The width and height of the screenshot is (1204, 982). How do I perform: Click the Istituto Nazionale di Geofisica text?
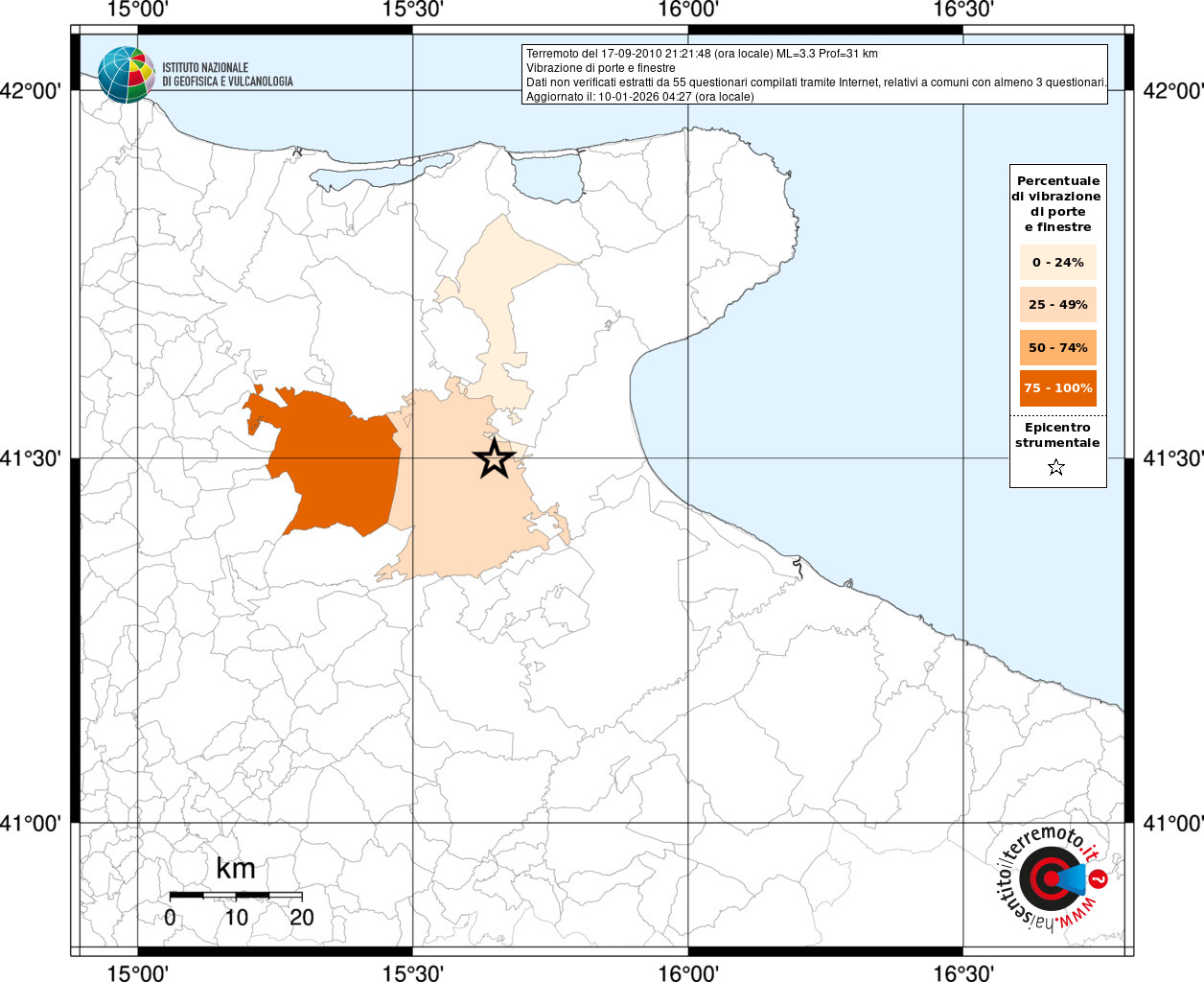(227, 75)
